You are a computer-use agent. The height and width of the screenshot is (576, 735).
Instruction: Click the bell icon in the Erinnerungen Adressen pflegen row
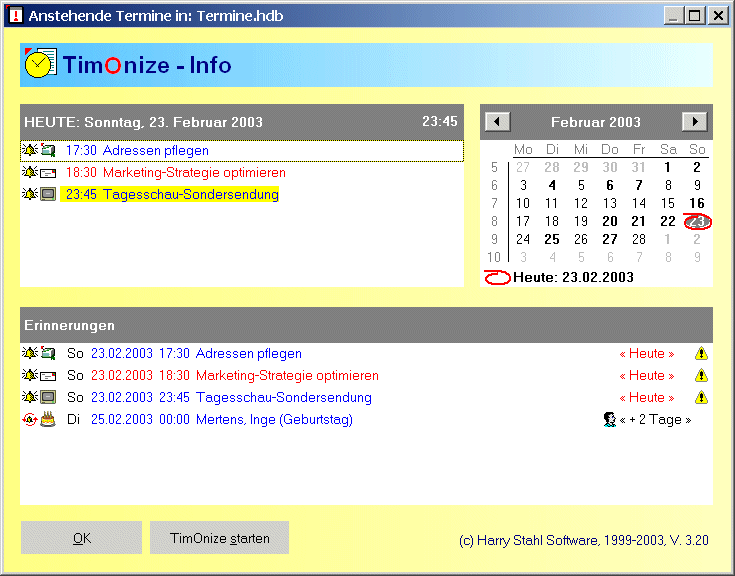[x=30, y=353]
